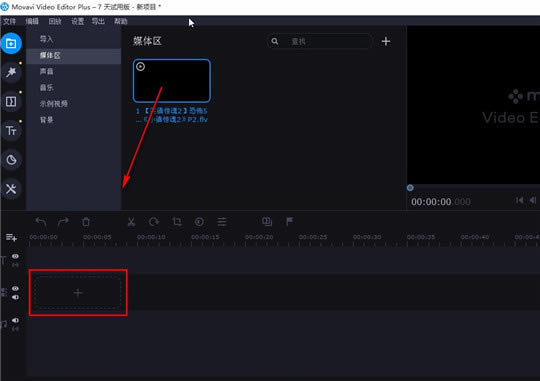Click the 00:00:10 mark on ruler

point(151,237)
